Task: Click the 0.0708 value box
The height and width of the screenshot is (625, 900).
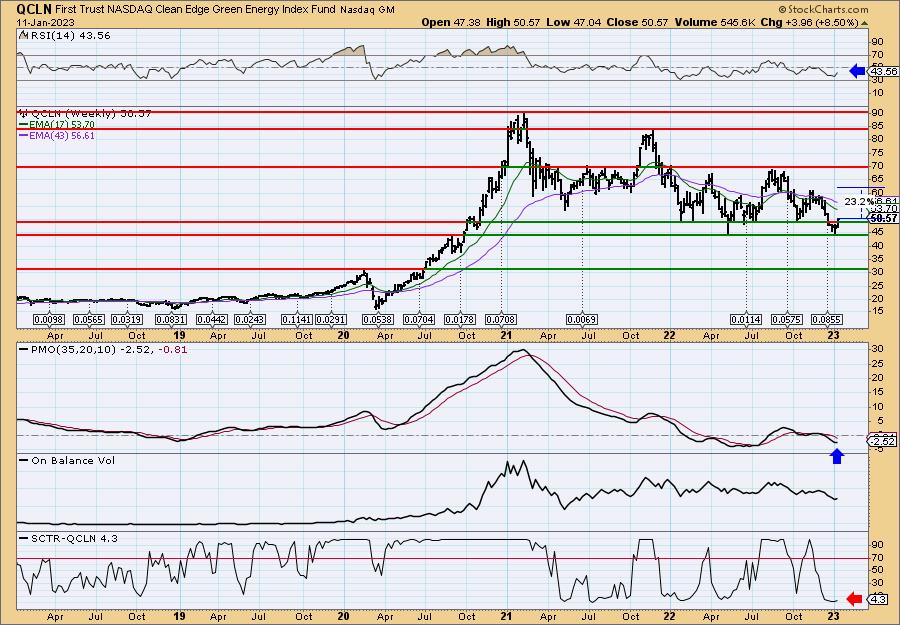Action: pos(501,320)
